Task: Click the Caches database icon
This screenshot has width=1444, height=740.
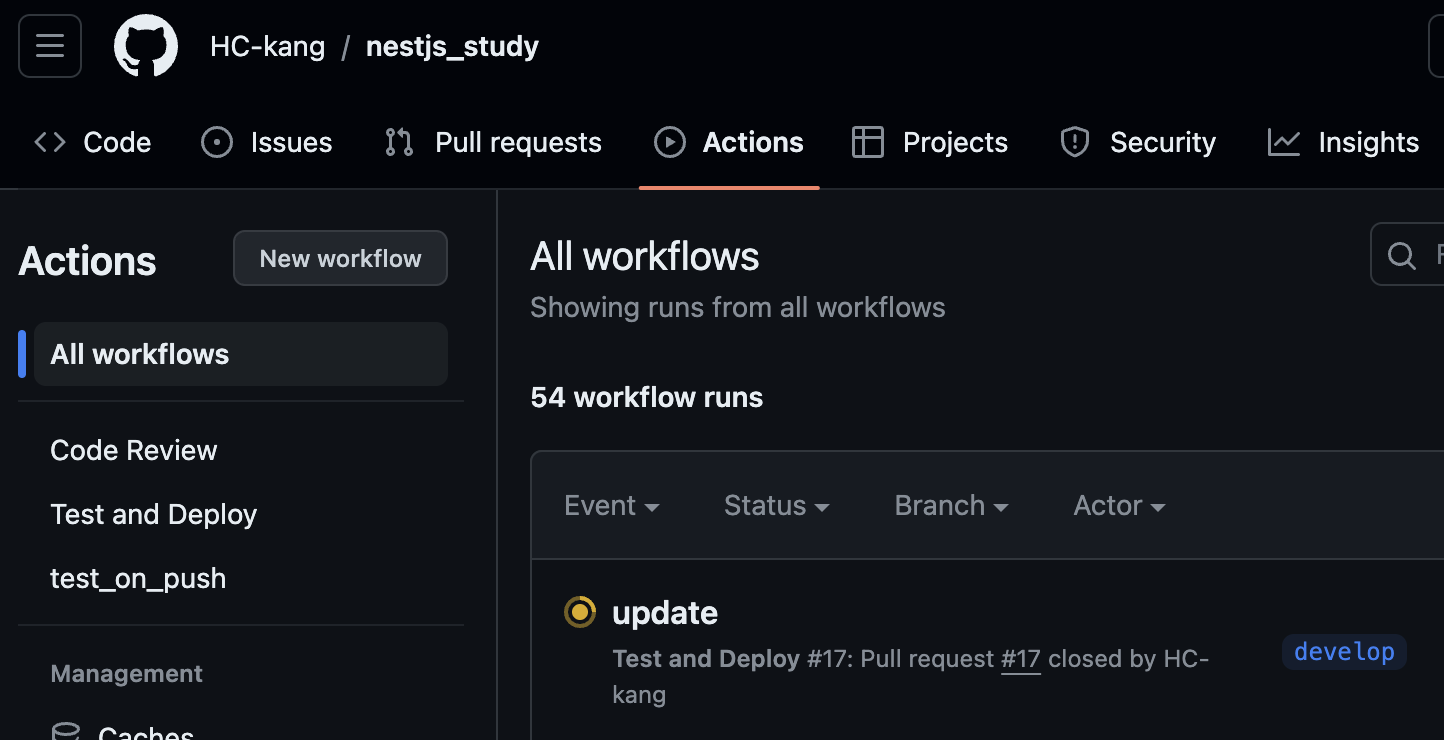Action: pyautogui.click(x=66, y=732)
